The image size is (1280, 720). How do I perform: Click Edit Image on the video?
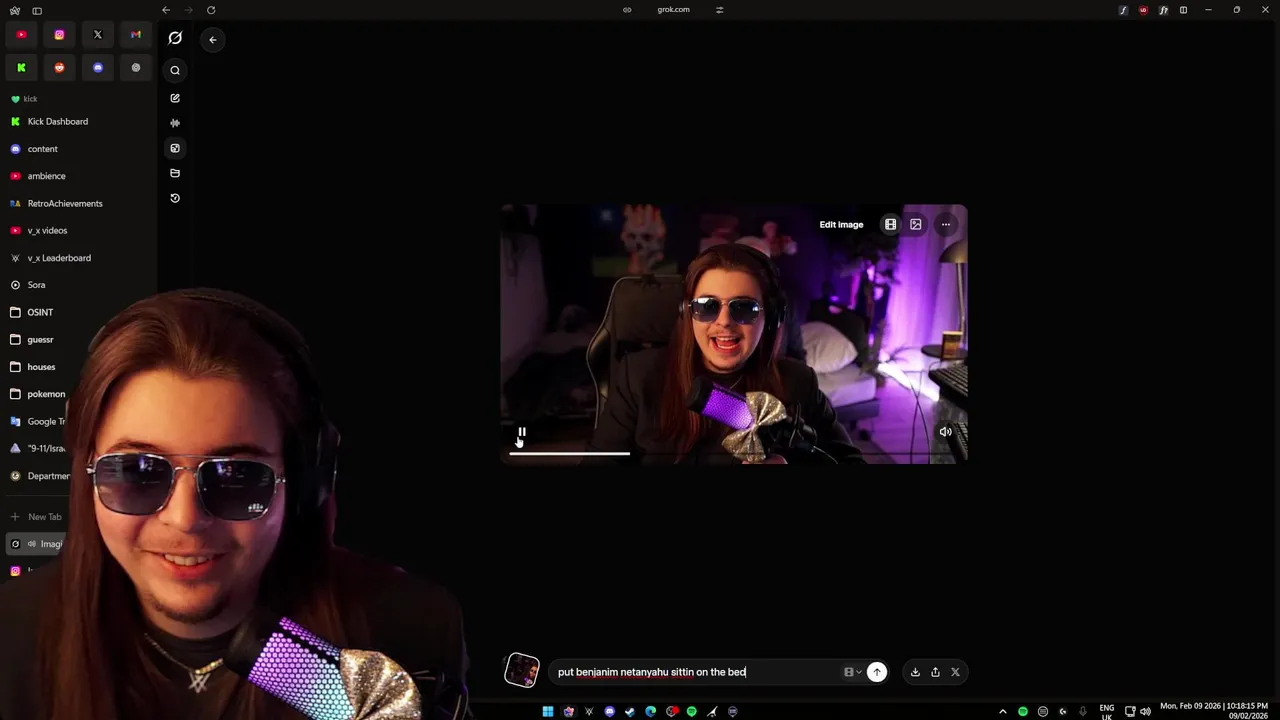click(841, 225)
